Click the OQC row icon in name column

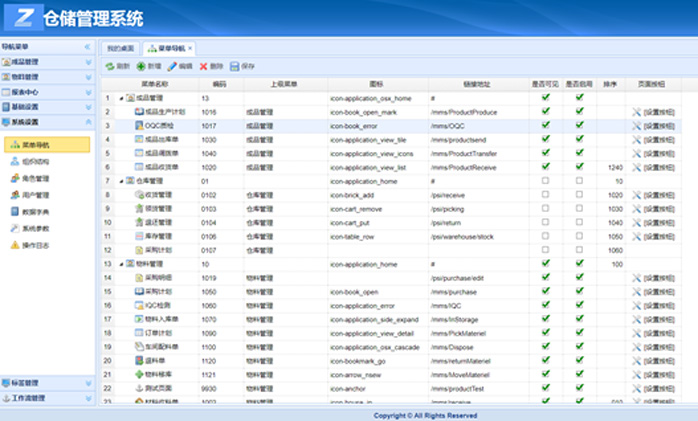pos(139,125)
